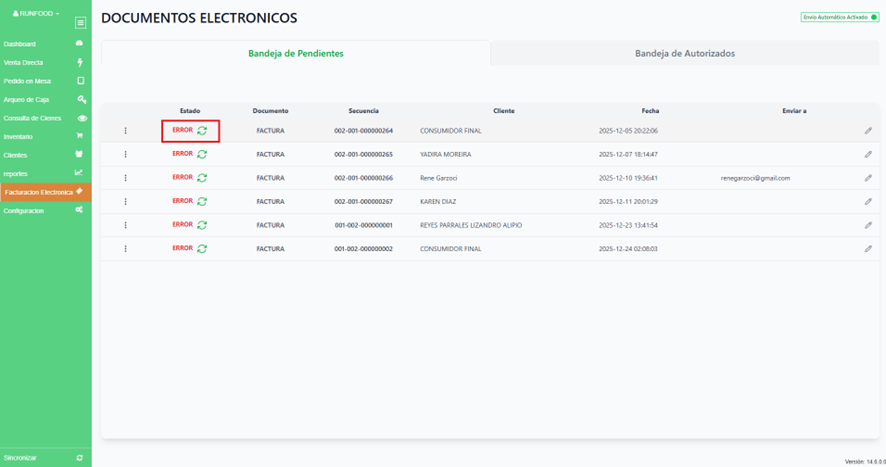Edit email for YADIRA MOREIRA pencil icon
The height and width of the screenshot is (467, 886).
[868, 154]
